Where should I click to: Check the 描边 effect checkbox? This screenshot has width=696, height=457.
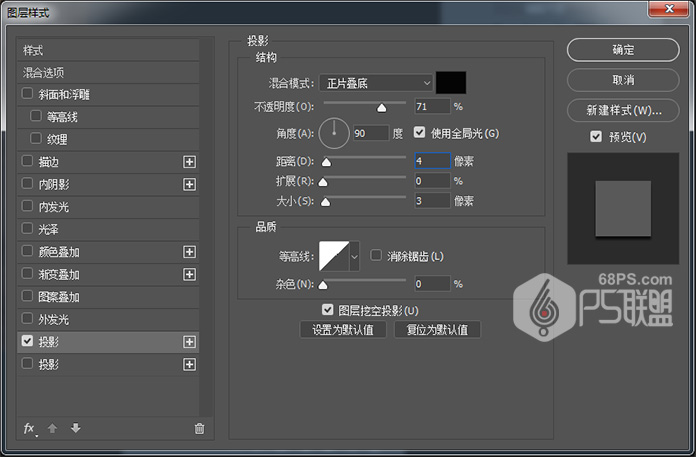27,161
